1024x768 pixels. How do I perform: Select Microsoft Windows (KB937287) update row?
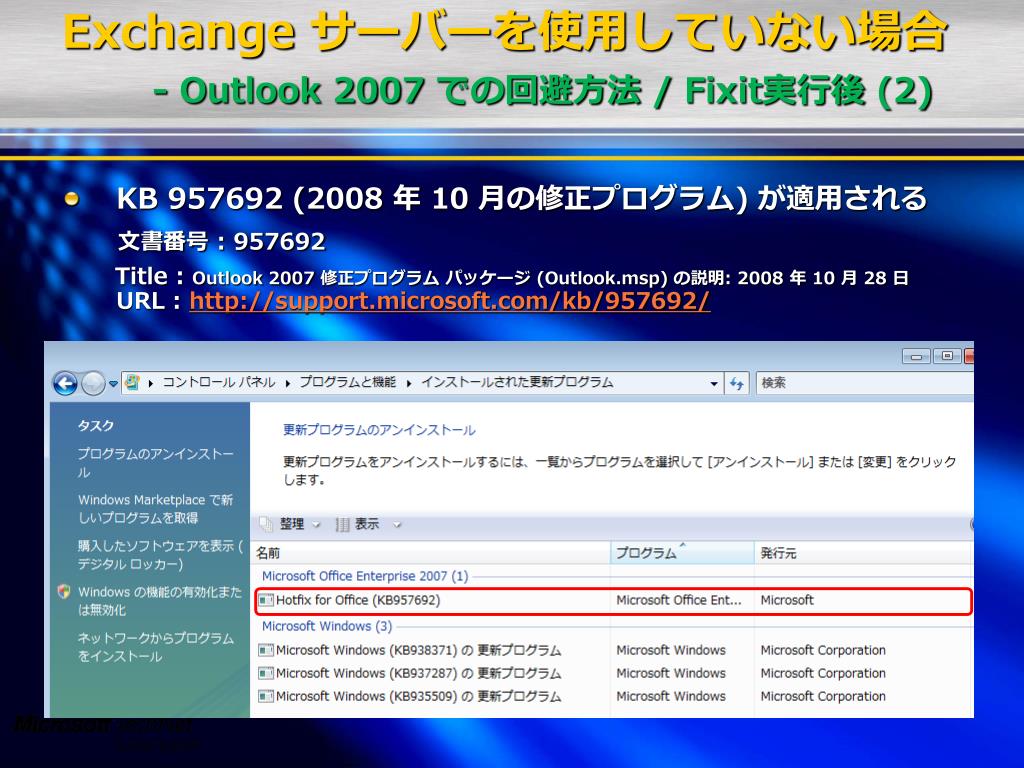613,673
